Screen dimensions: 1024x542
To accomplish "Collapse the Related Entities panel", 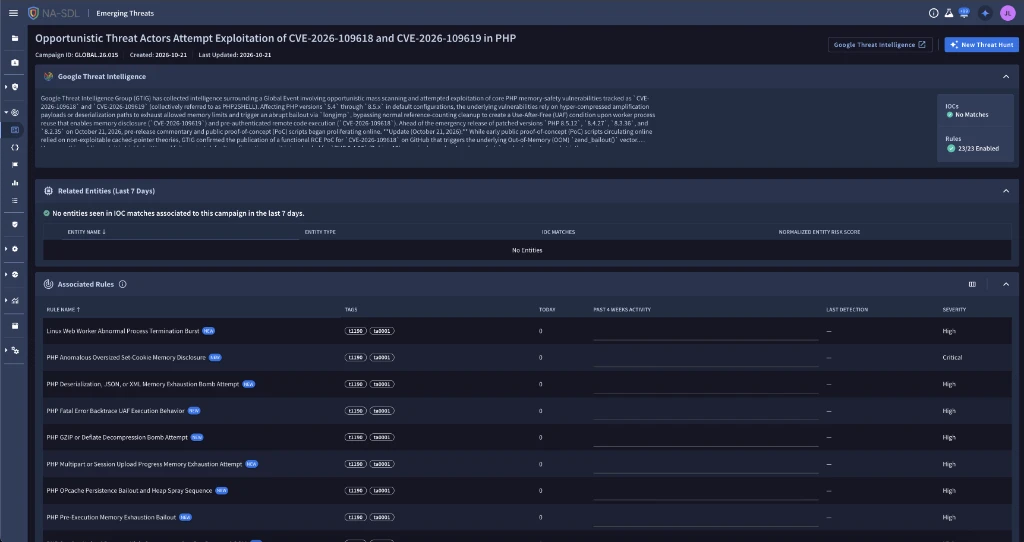I will (1006, 191).
